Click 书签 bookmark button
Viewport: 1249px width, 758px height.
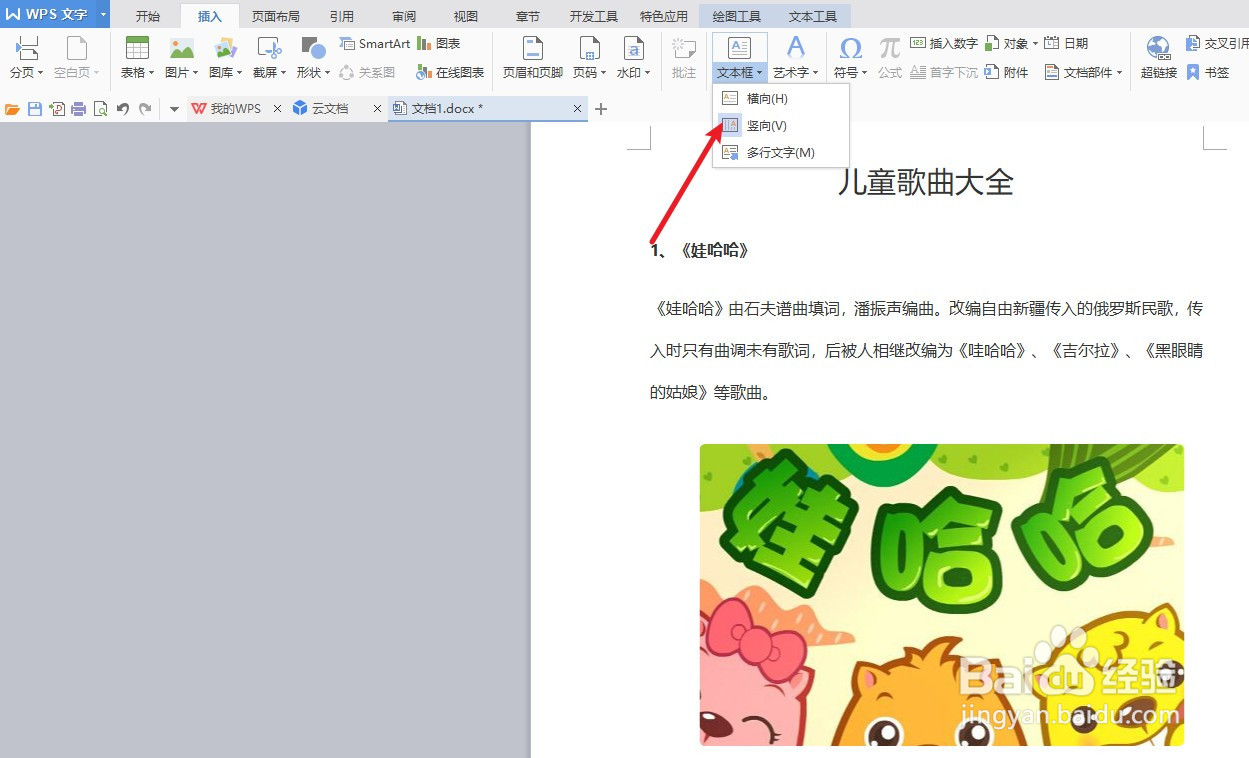click(1207, 73)
